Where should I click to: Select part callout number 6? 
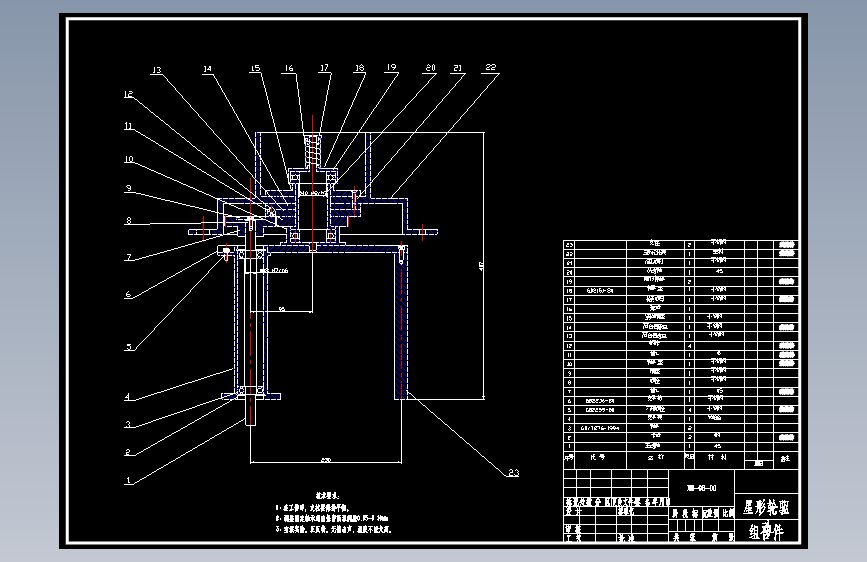[128, 294]
